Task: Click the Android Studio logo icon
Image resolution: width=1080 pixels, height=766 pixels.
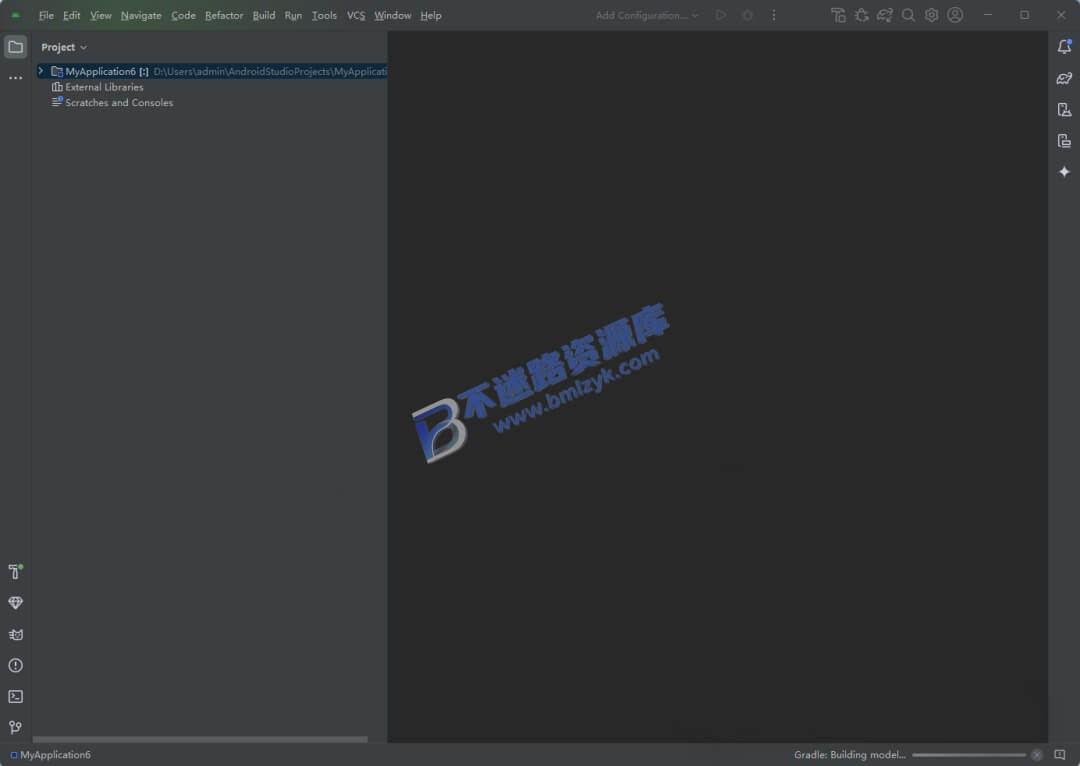Action: click(15, 15)
